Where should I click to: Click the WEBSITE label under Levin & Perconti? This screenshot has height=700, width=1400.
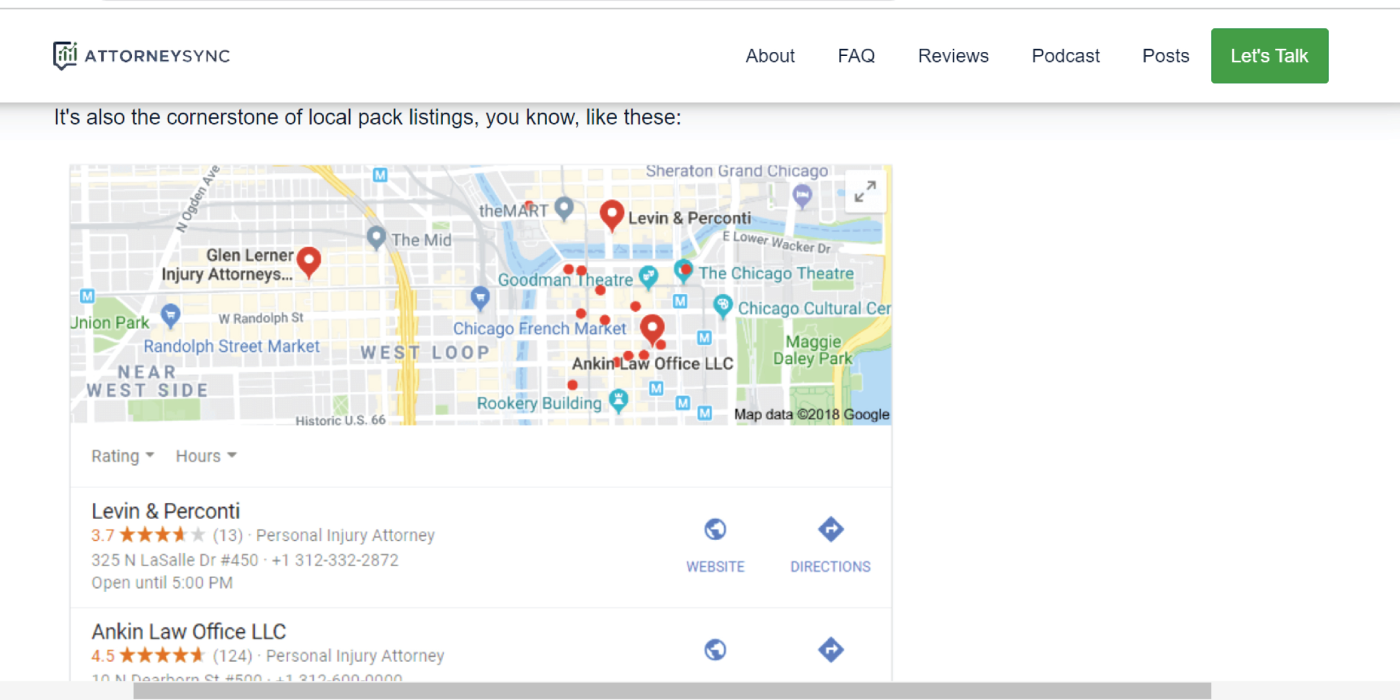click(x=715, y=566)
